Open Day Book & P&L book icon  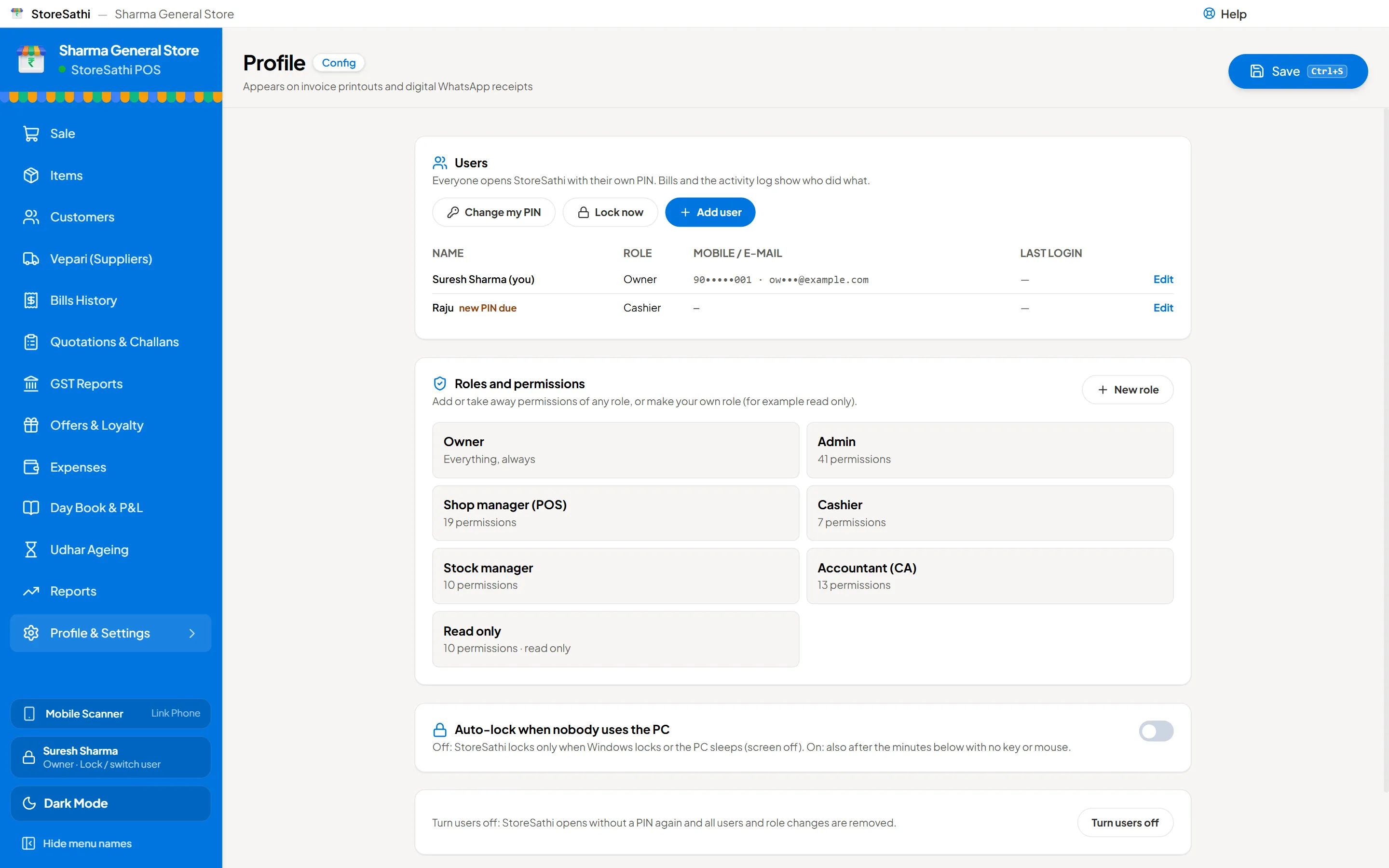point(31,508)
